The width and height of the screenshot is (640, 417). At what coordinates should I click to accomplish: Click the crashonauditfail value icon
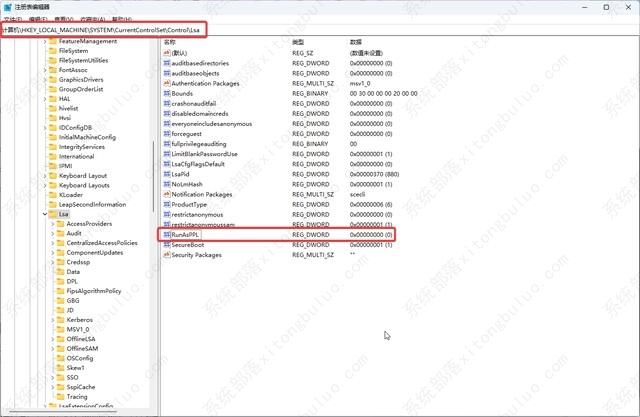point(167,104)
